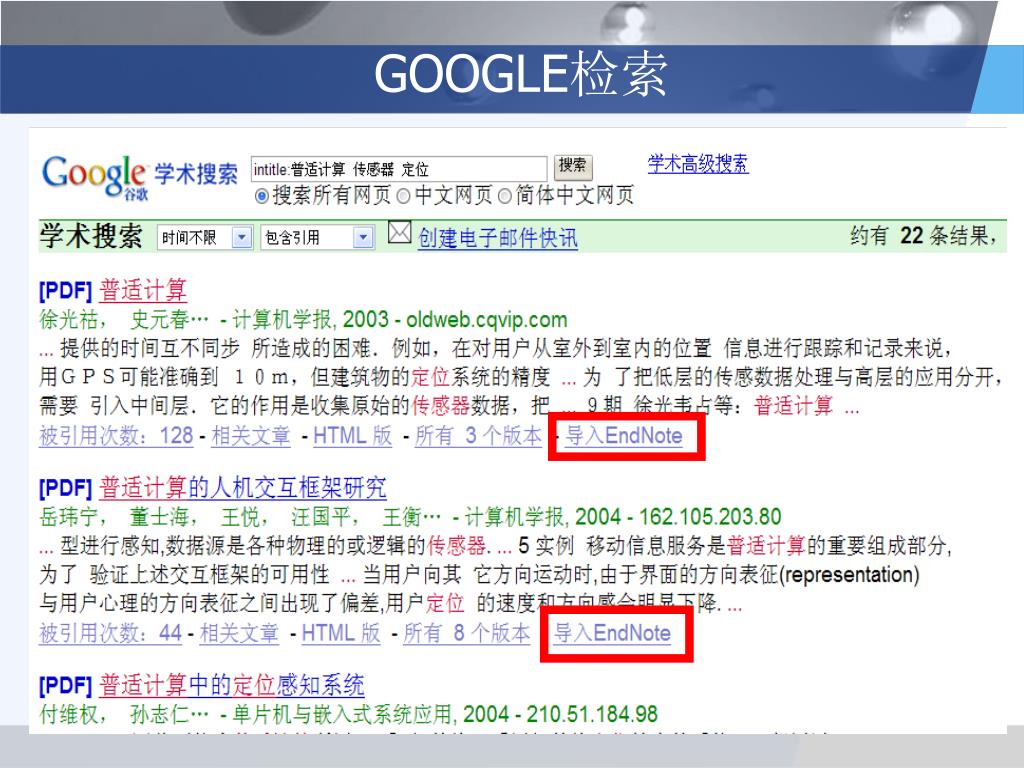Open 普适计算的人机交互框架研究 result title

(242, 488)
